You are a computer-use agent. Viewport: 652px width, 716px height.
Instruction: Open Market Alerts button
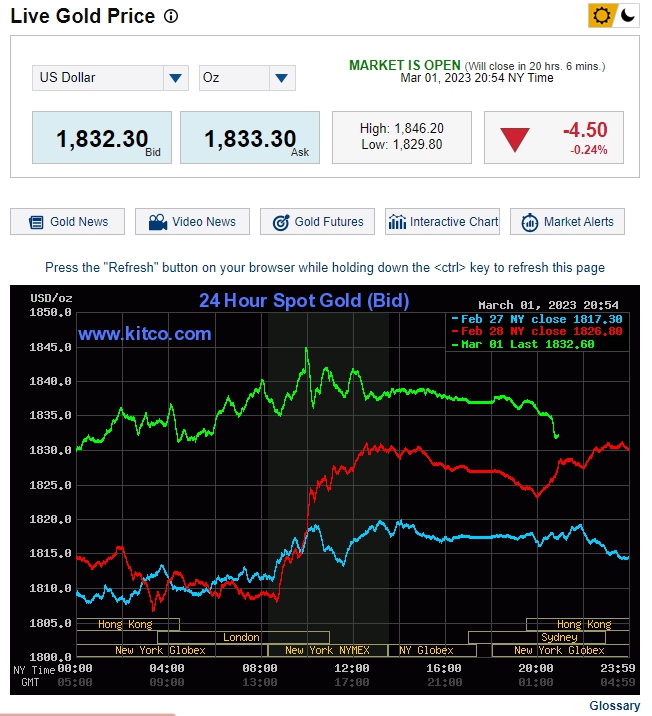(568, 222)
